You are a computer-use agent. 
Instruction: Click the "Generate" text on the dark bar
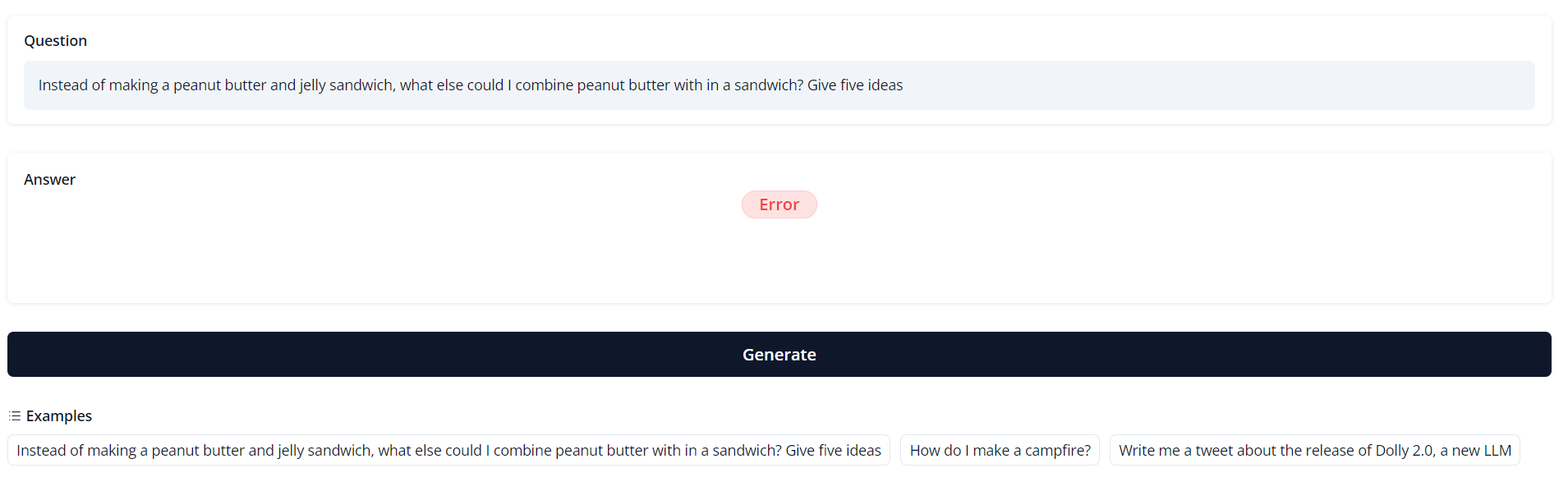779,355
